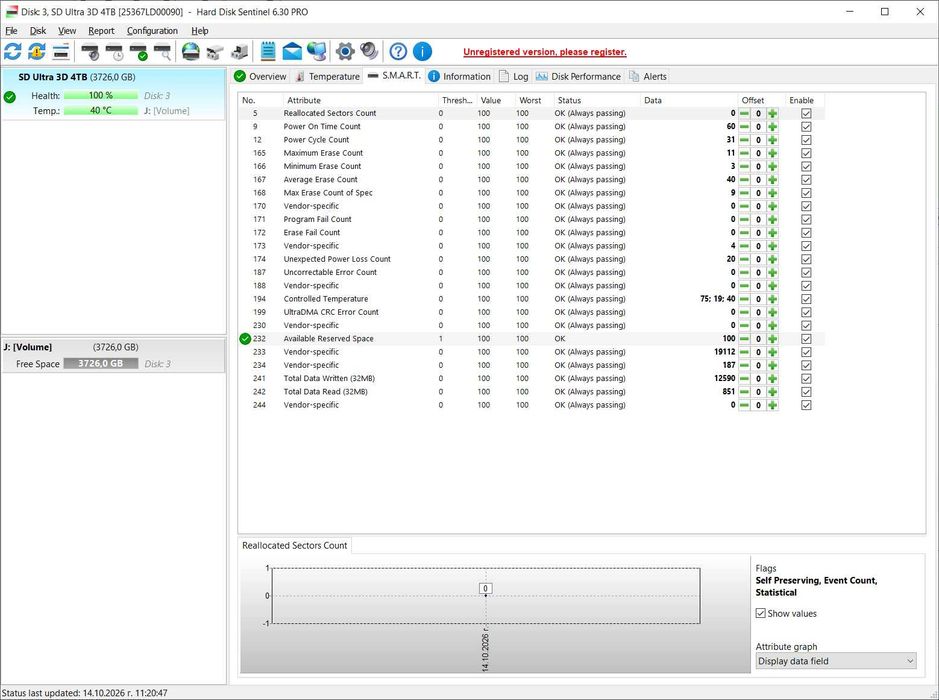Image resolution: width=939 pixels, height=700 pixels.
Task: Uncheck Enable for Reallocated Sectors Count
Action: tap(806, 113)
